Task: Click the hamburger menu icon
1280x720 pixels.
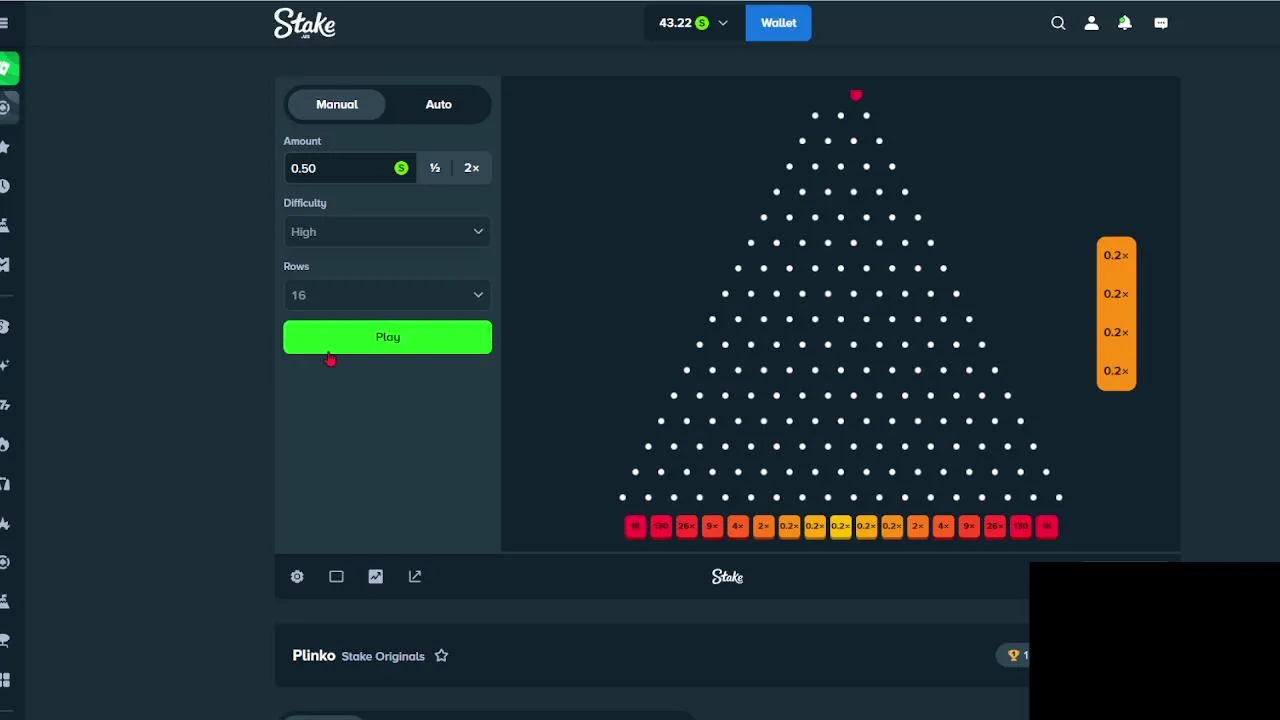Action: tap(4, 23)
